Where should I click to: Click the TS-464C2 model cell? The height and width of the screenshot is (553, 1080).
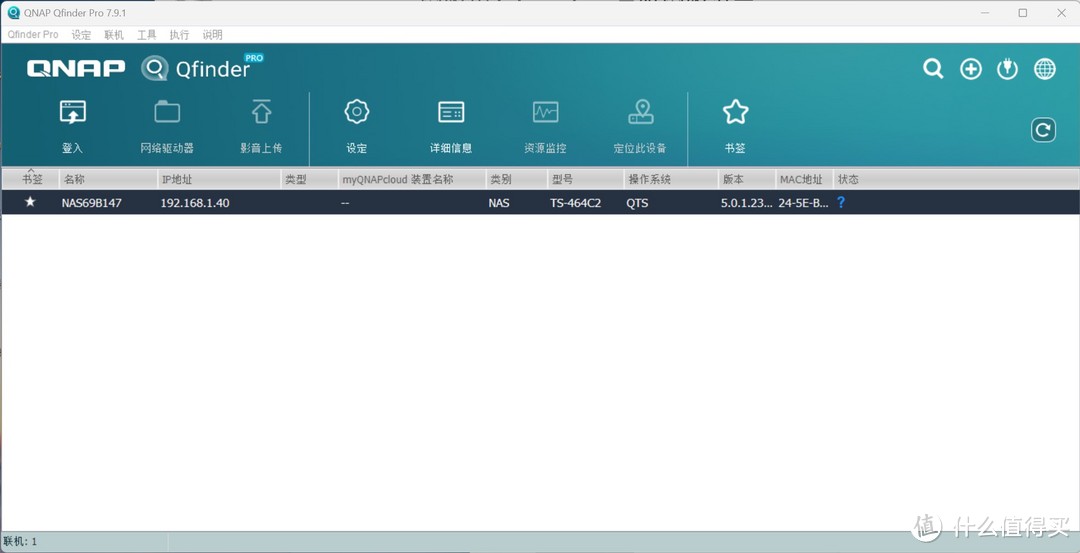coord(575,203)
